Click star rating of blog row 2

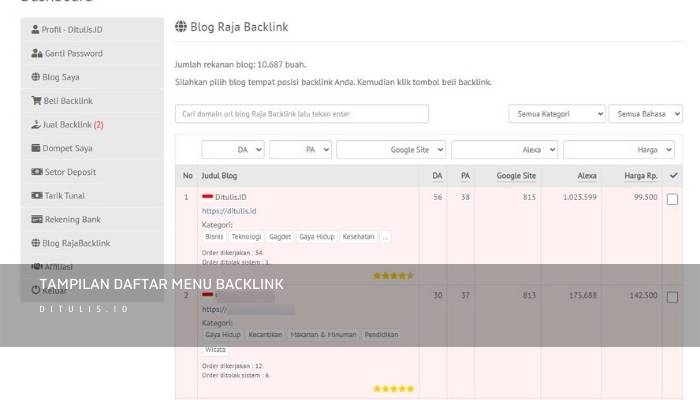click(394, 389)
